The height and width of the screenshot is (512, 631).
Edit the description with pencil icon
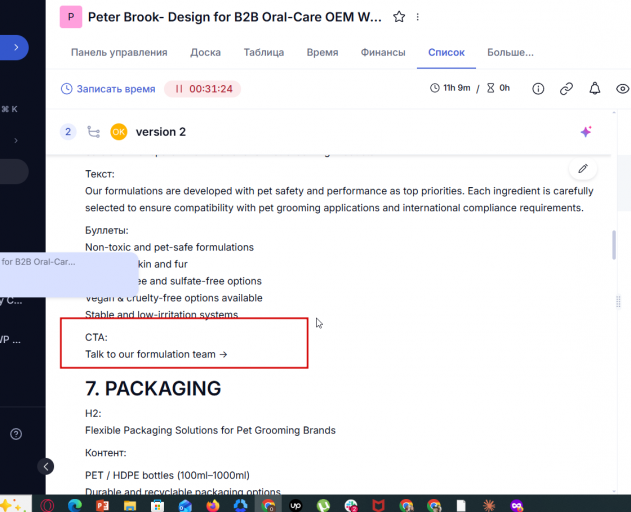click(583, 169)
